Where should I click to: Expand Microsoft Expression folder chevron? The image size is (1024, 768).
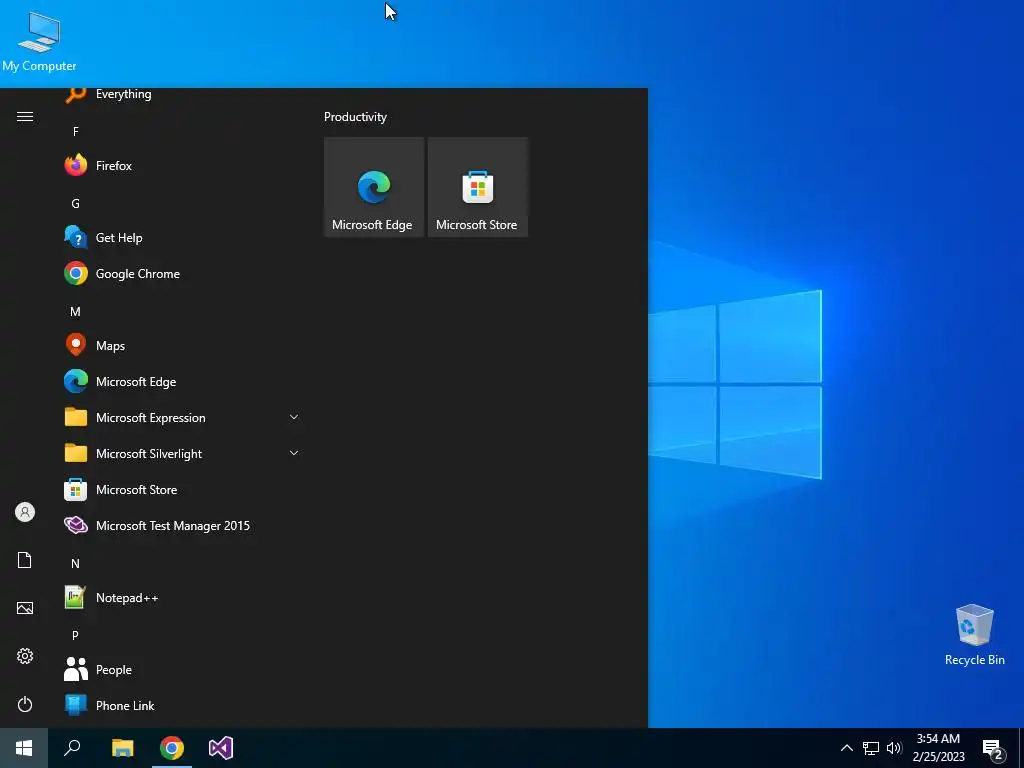pyautogui.click(x=294, y=417)
